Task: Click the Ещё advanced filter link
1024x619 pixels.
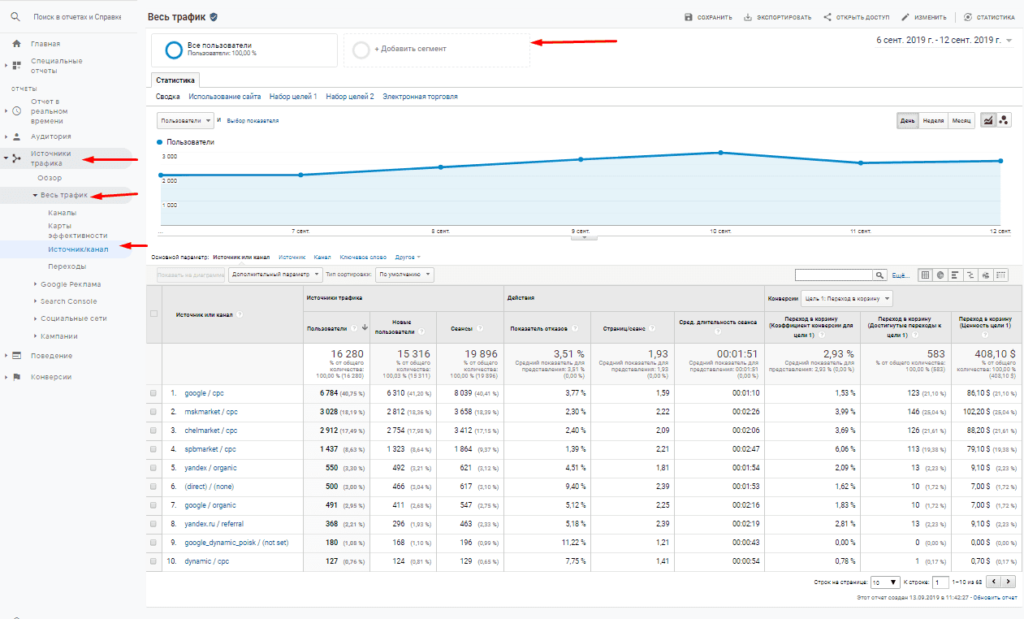Action: (x=899, y=276)
